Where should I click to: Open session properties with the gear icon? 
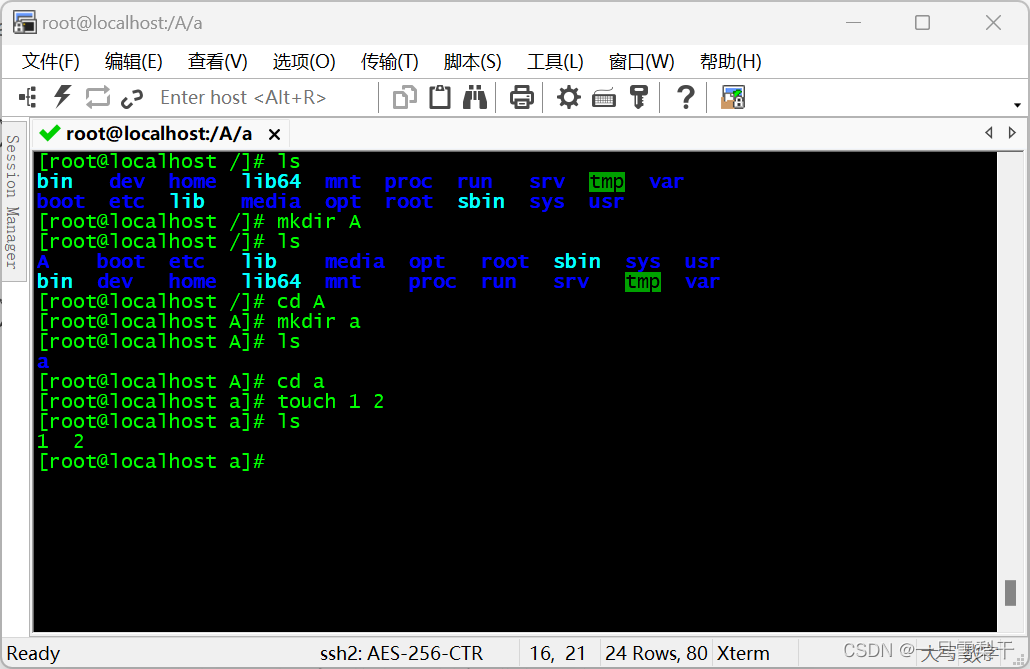pyautogui.click(x=568, y=97)
